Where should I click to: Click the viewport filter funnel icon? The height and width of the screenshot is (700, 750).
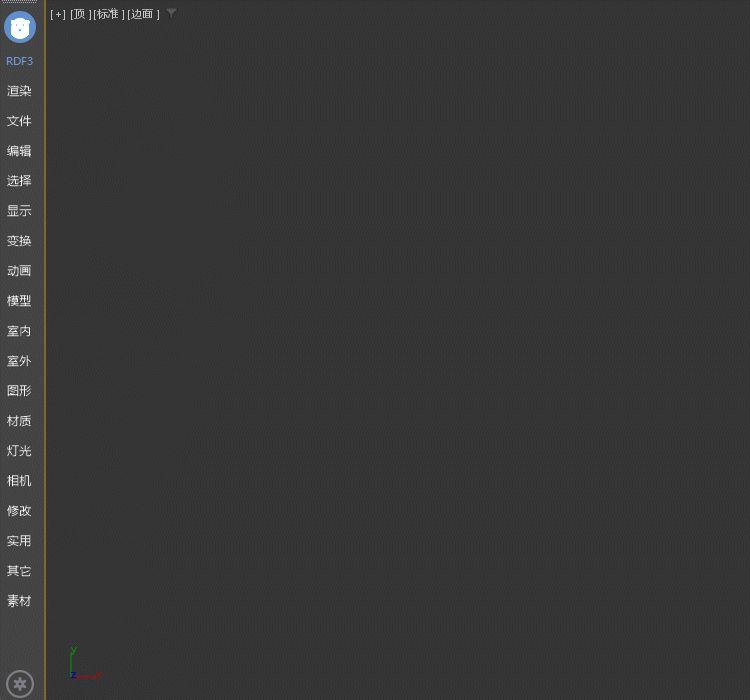click(171, 13)
